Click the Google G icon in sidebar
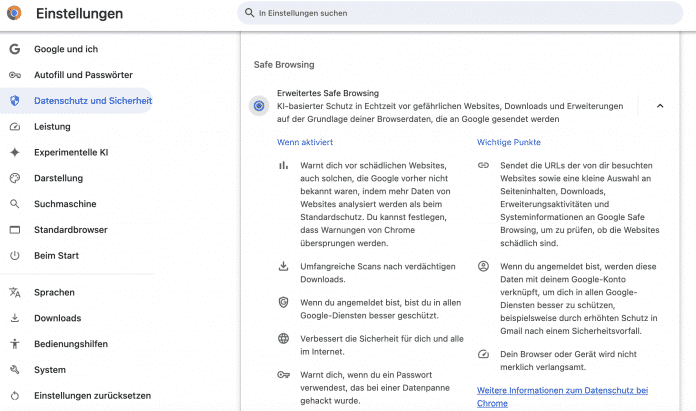 (x=15, y=49)
